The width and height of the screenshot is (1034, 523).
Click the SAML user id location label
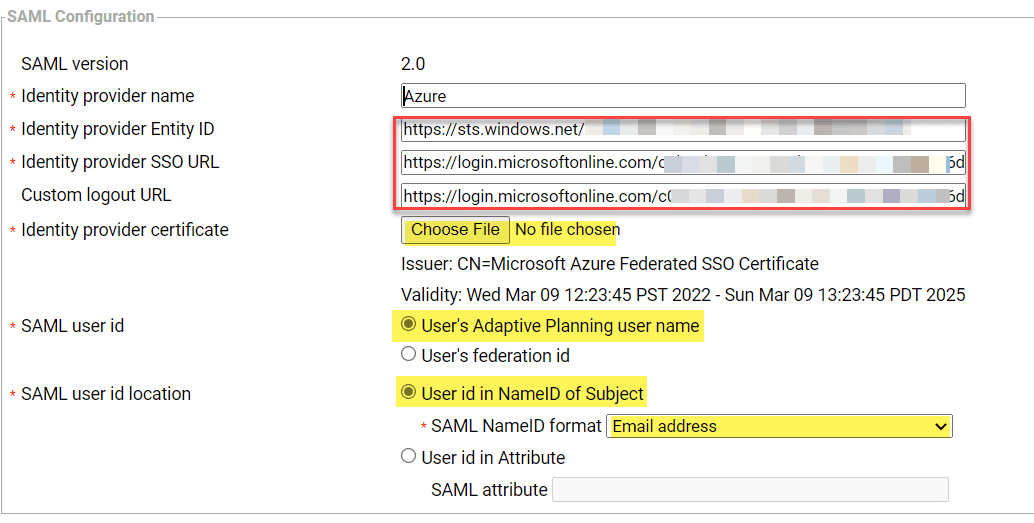pos(106,394)
